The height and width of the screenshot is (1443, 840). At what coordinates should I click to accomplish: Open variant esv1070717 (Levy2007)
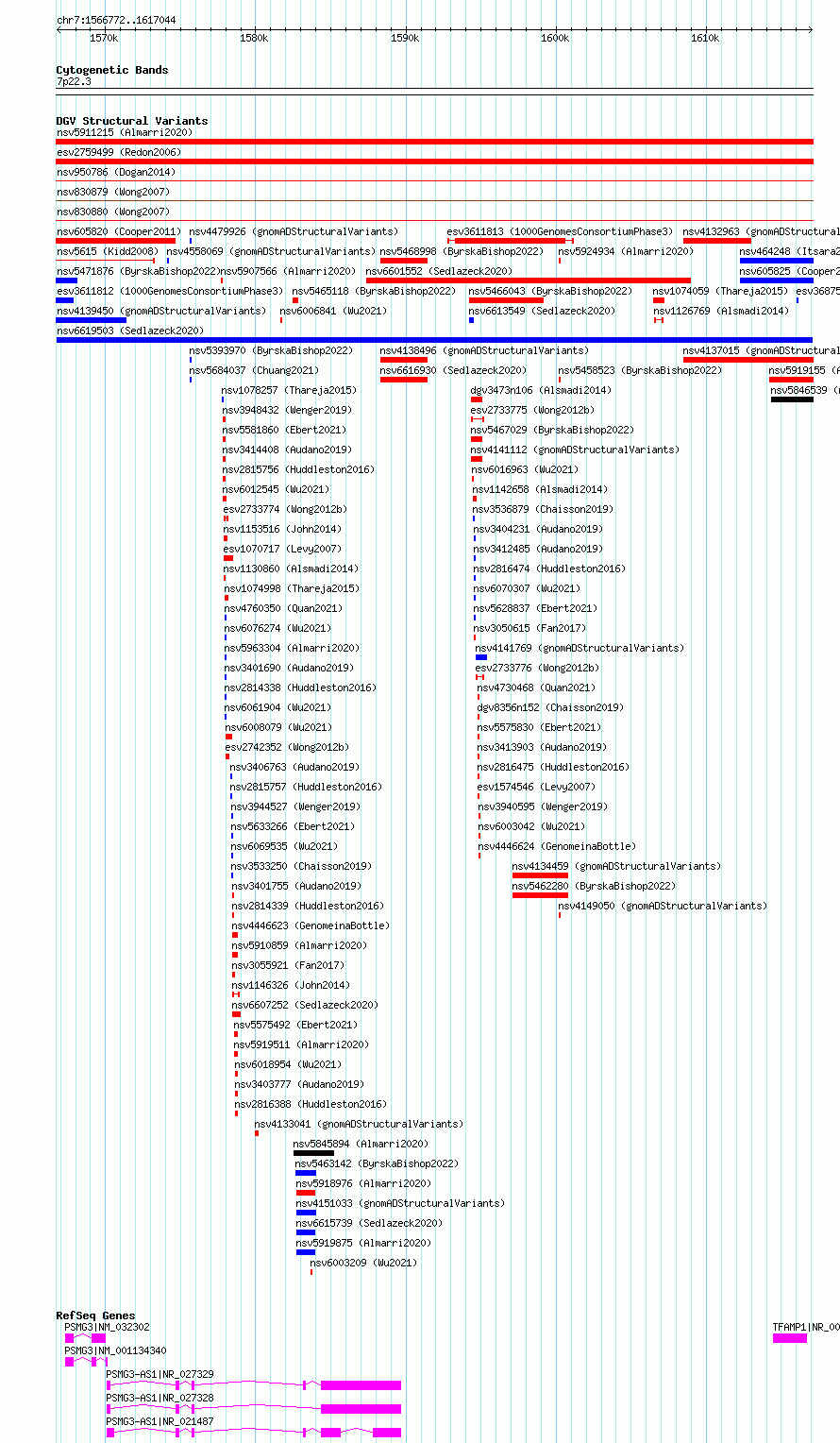pyautogui.click(x=282, y=549)
